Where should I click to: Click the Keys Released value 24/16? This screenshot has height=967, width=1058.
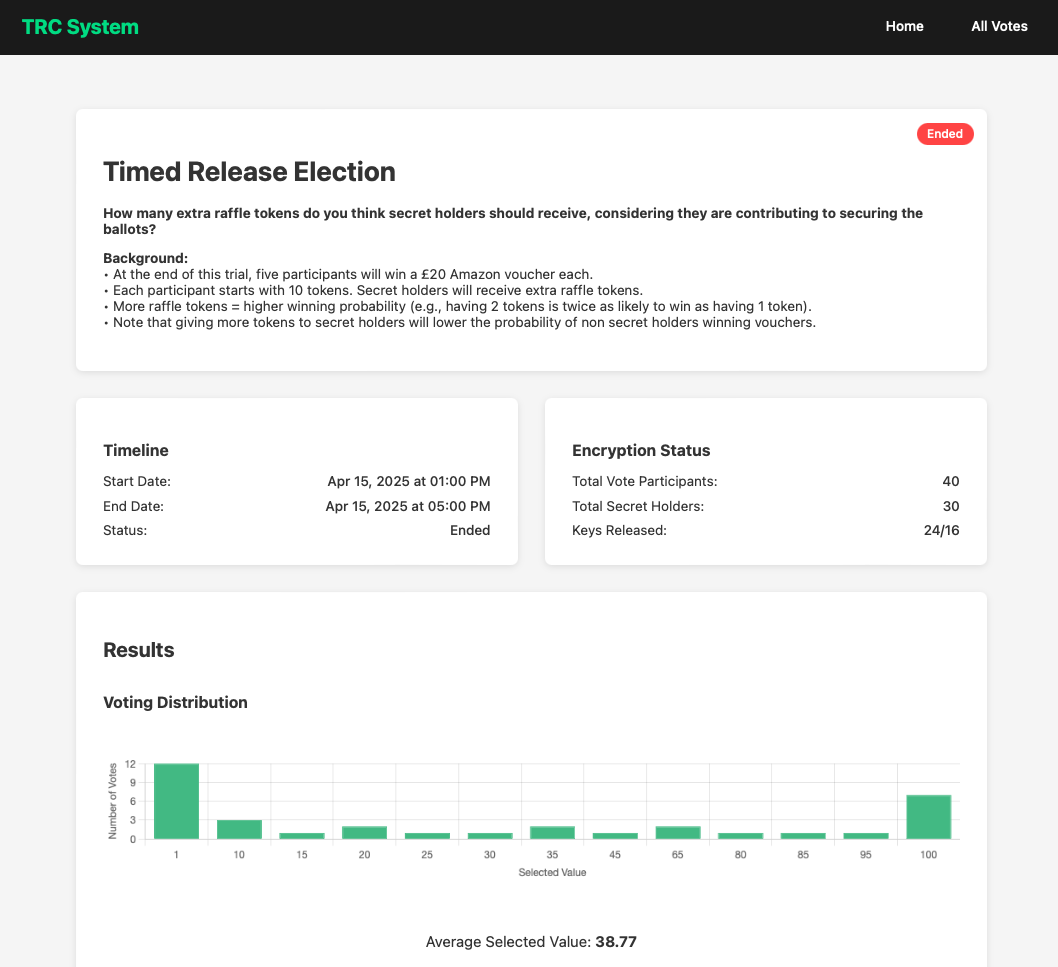[941, 531]
